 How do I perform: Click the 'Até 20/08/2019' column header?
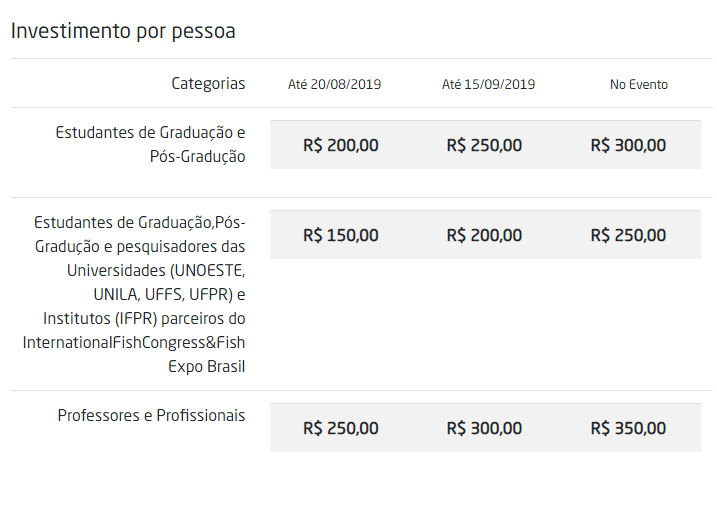point(334,85)
